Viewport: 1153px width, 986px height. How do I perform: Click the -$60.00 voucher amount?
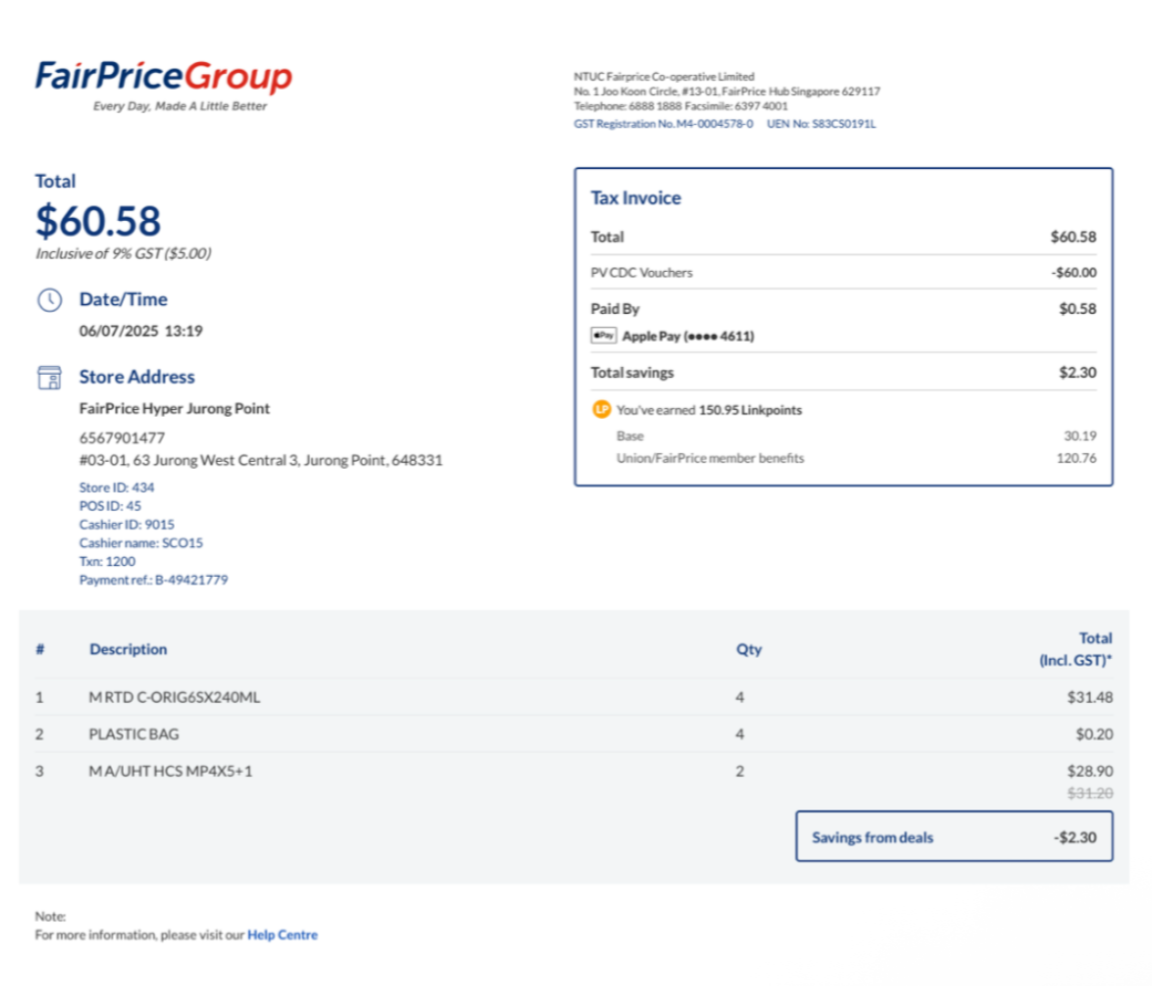pos(1074,273)
